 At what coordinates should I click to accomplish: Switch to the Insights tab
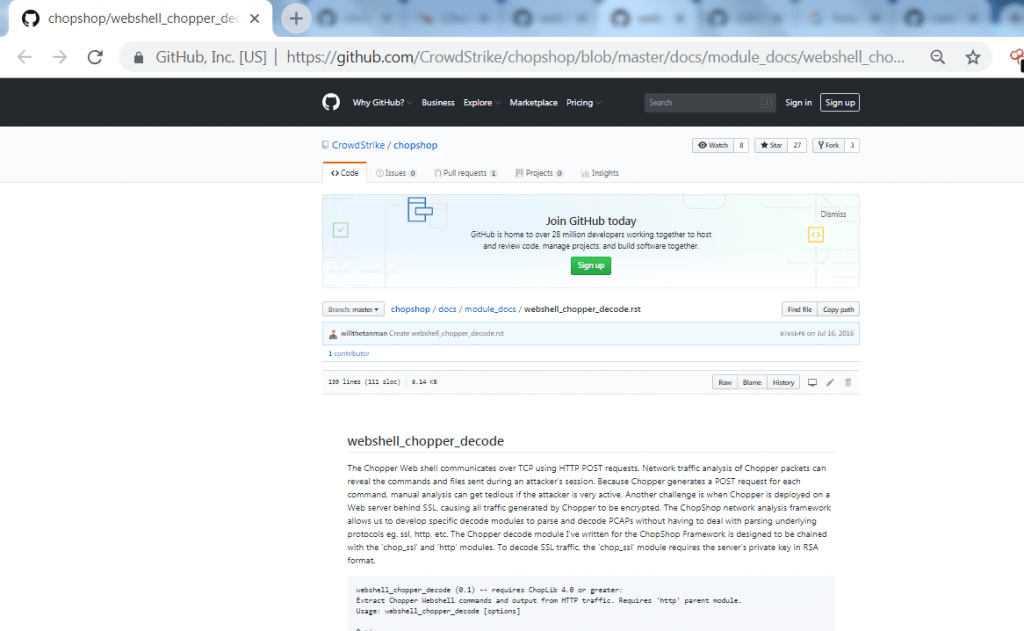(x=600, y=173)
